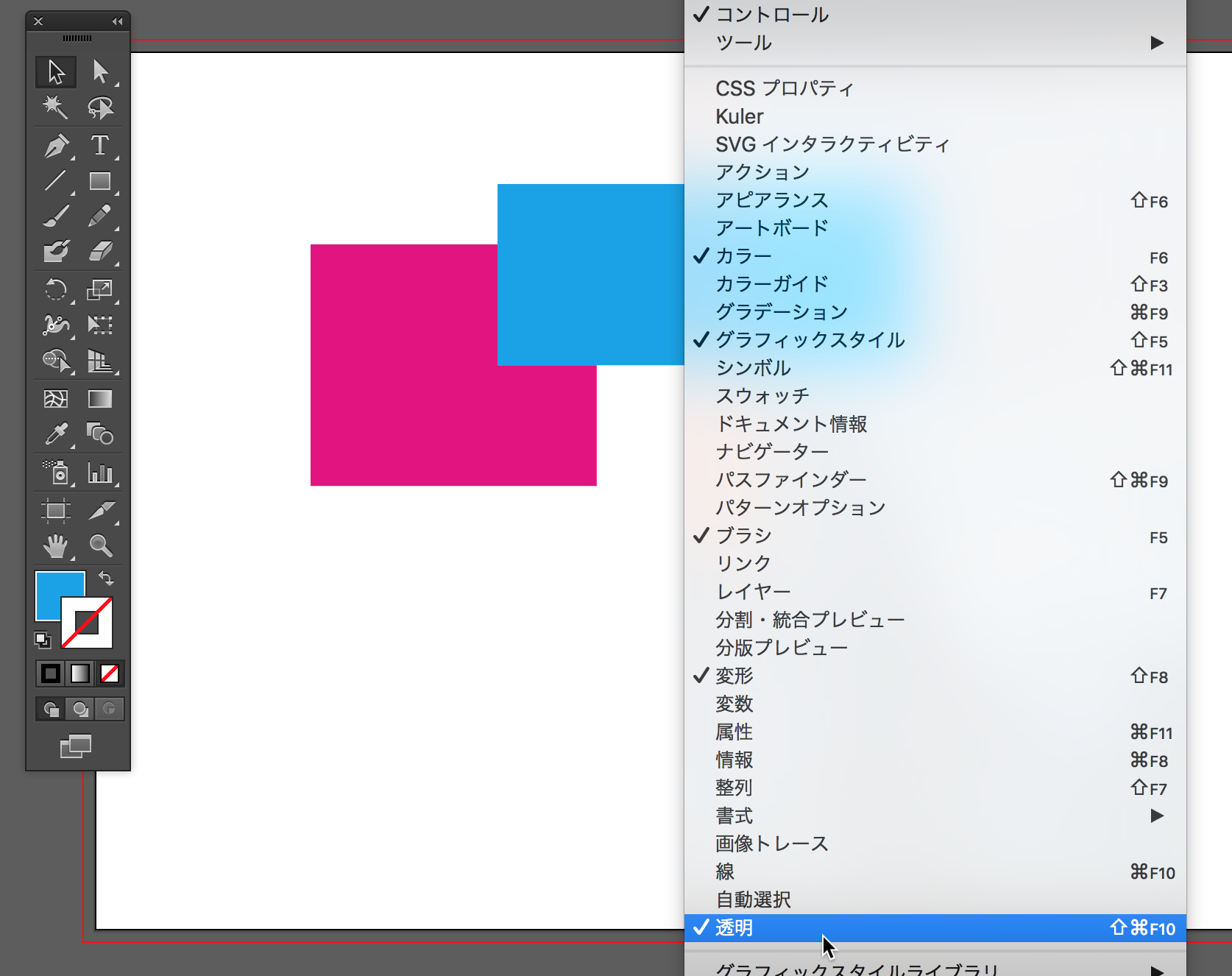Enable Draw Normal mode
Screen dimensions: 1232x976
tap(51, 709)
